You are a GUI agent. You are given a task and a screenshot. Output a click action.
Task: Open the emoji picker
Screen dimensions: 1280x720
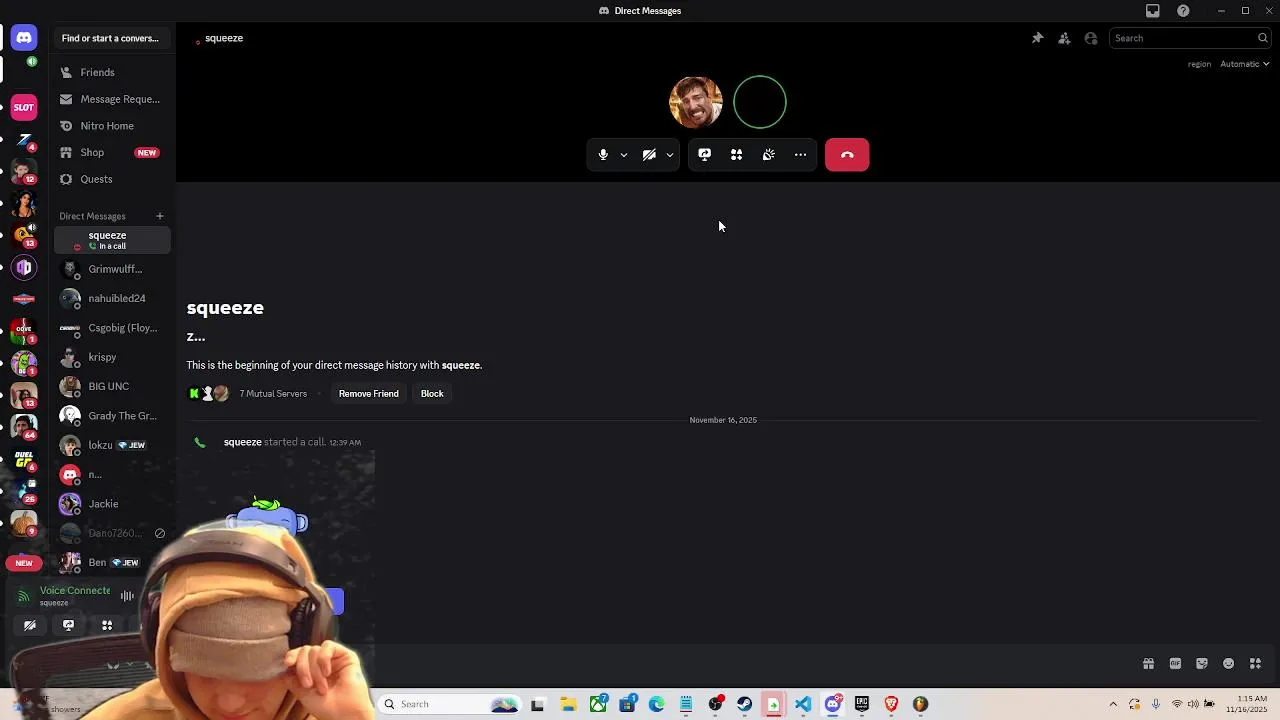pos(1229,664)
